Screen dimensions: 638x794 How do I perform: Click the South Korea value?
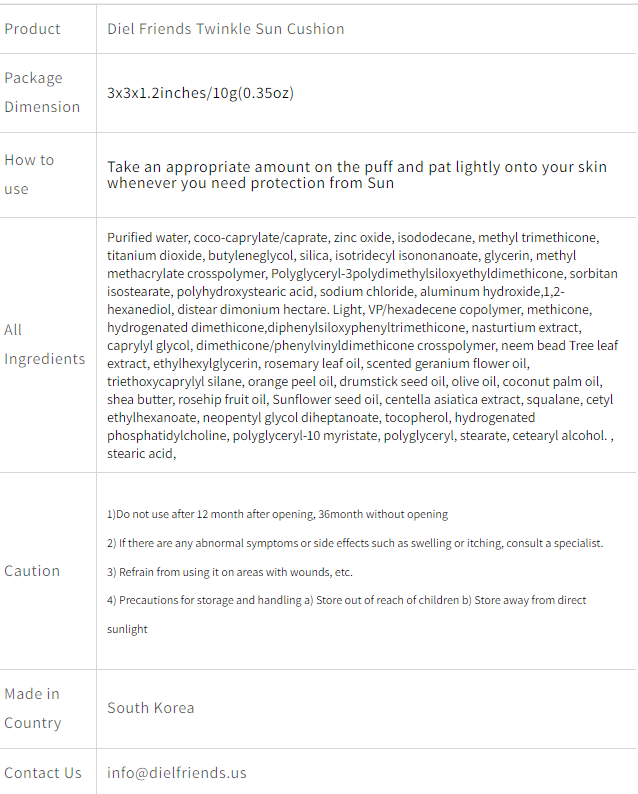(x=150, y=708)
